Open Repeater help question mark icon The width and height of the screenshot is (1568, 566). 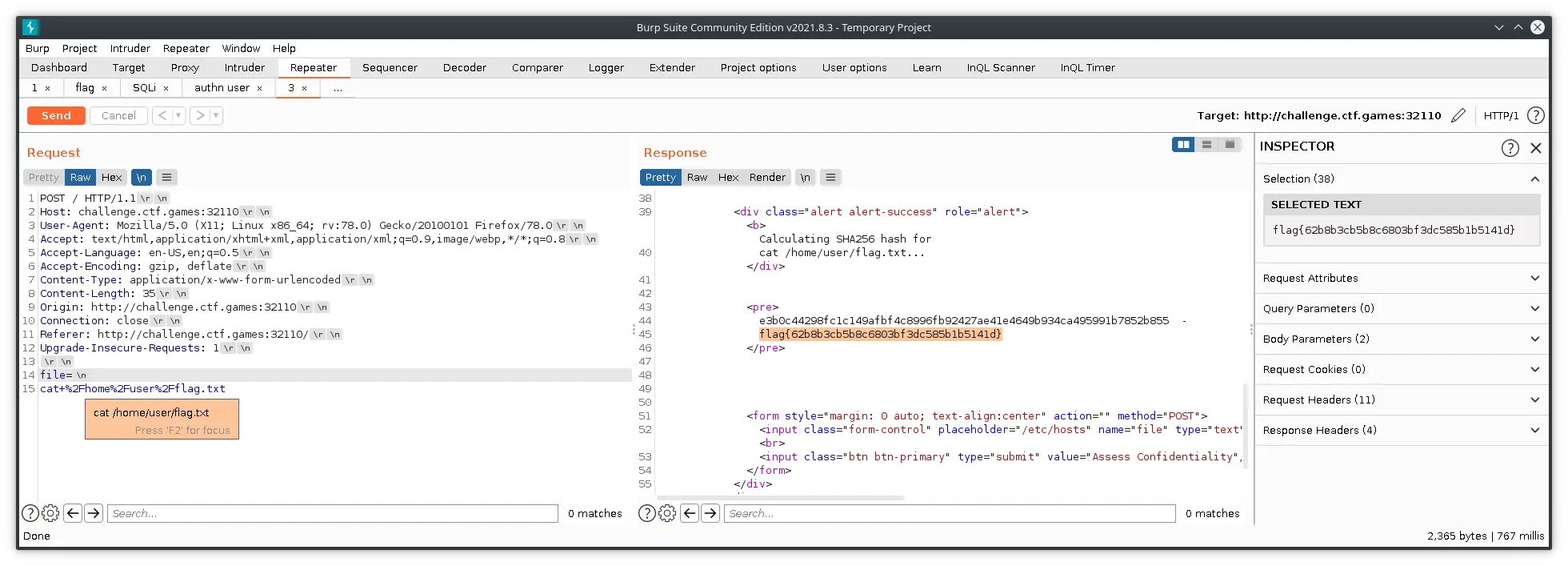tap(1535, 115)
